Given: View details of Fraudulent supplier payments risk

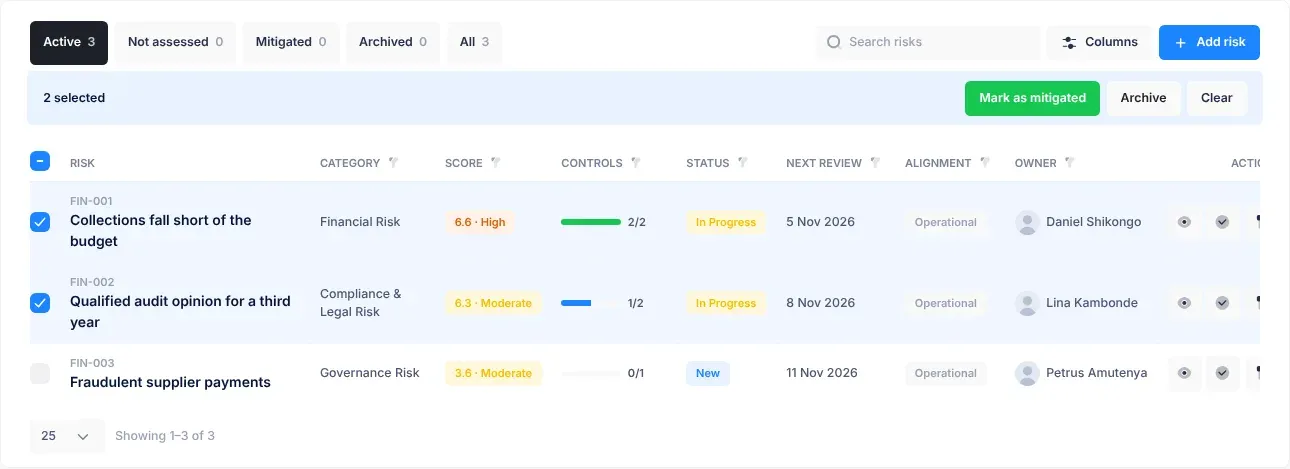Looking at the screenshot, I should pyautogui.click(x=1184, y=373).
